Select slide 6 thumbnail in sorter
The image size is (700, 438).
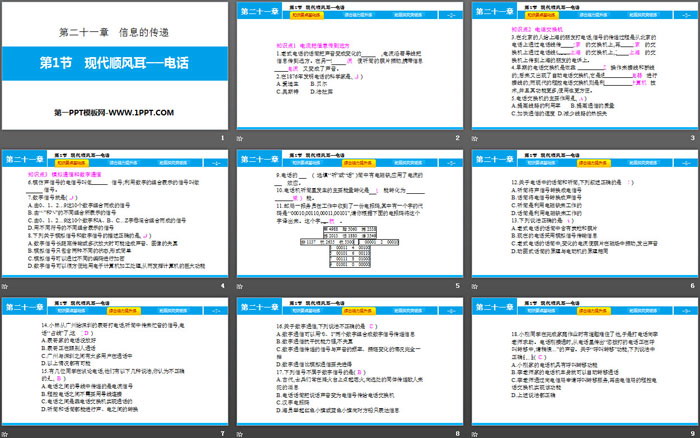[x=585, y=213]
